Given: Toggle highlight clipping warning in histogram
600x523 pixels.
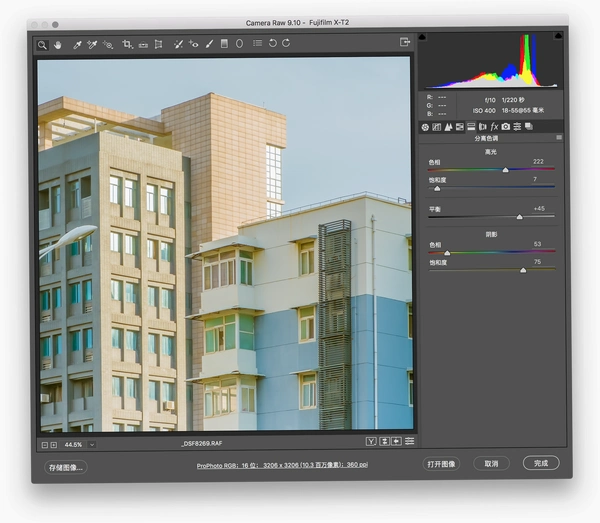Looking at the screenshot, I should click(558, 36).
